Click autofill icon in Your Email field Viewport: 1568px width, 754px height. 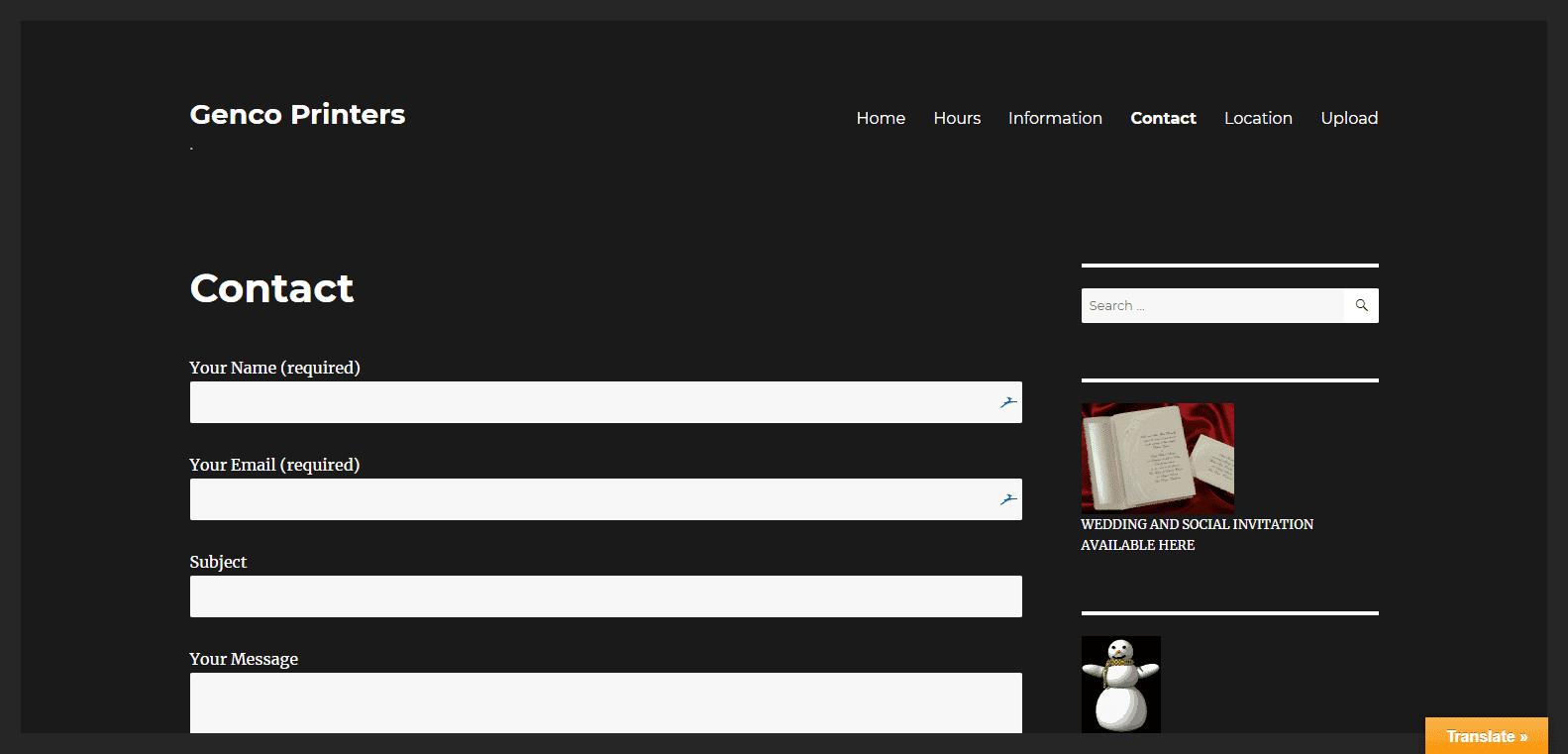[1007, 499]
